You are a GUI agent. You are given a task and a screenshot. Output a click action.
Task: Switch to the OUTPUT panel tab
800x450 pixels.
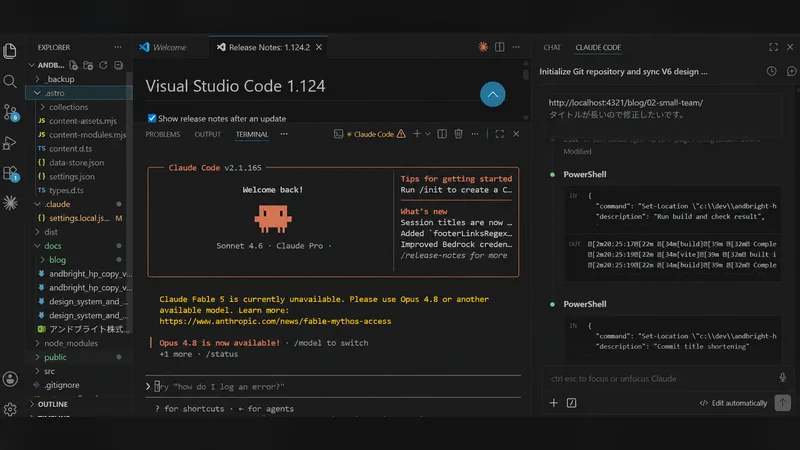pyautogui.click(x=208, y=134)
